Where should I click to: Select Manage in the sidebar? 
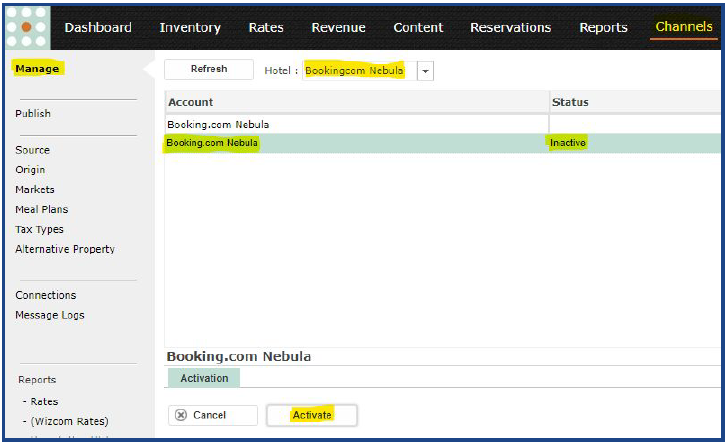(37, 69)
